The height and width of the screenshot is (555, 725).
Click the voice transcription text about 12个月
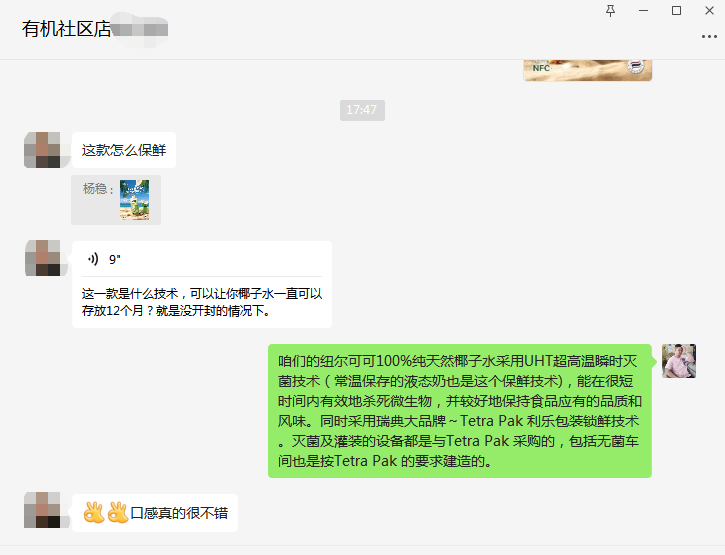[x=202, y=302]
